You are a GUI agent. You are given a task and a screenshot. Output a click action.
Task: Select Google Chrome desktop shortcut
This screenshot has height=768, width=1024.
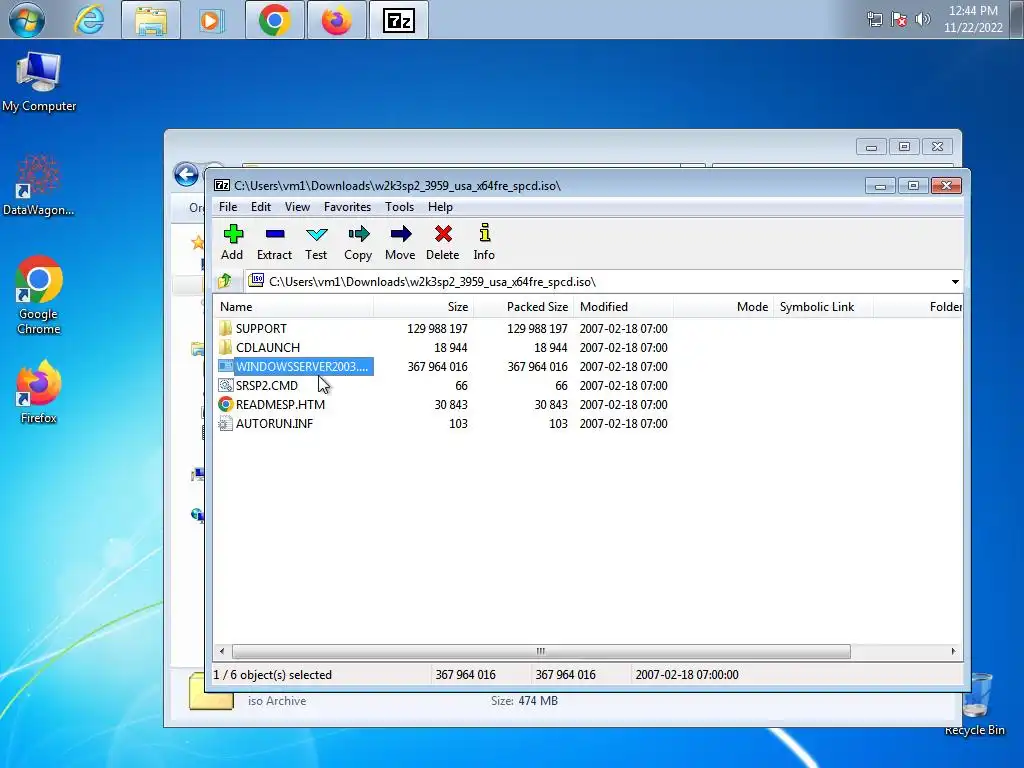(39, 295)
